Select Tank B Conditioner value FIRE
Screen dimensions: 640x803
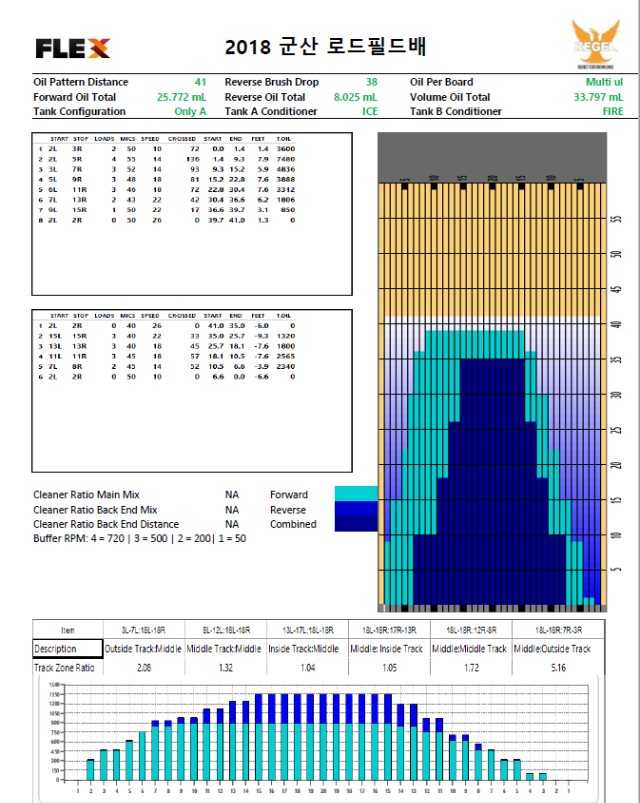(x=612, y=111)
